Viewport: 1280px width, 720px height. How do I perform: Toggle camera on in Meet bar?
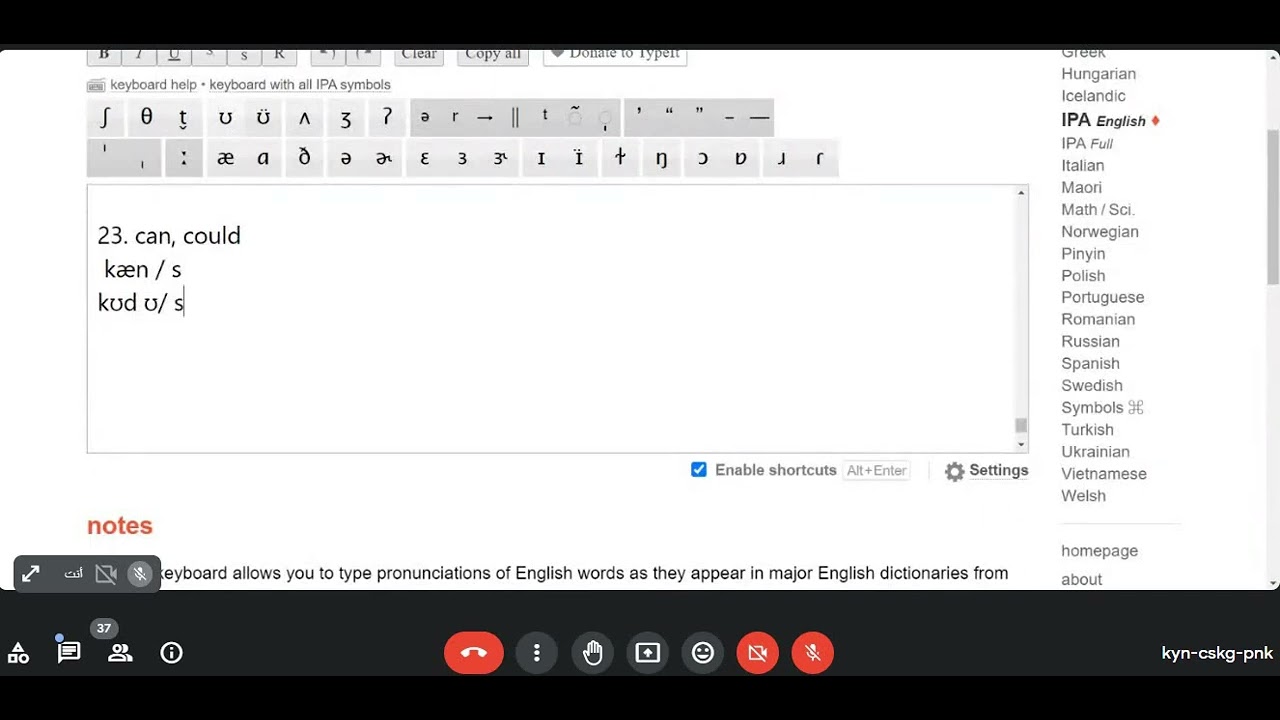point(757,653)
